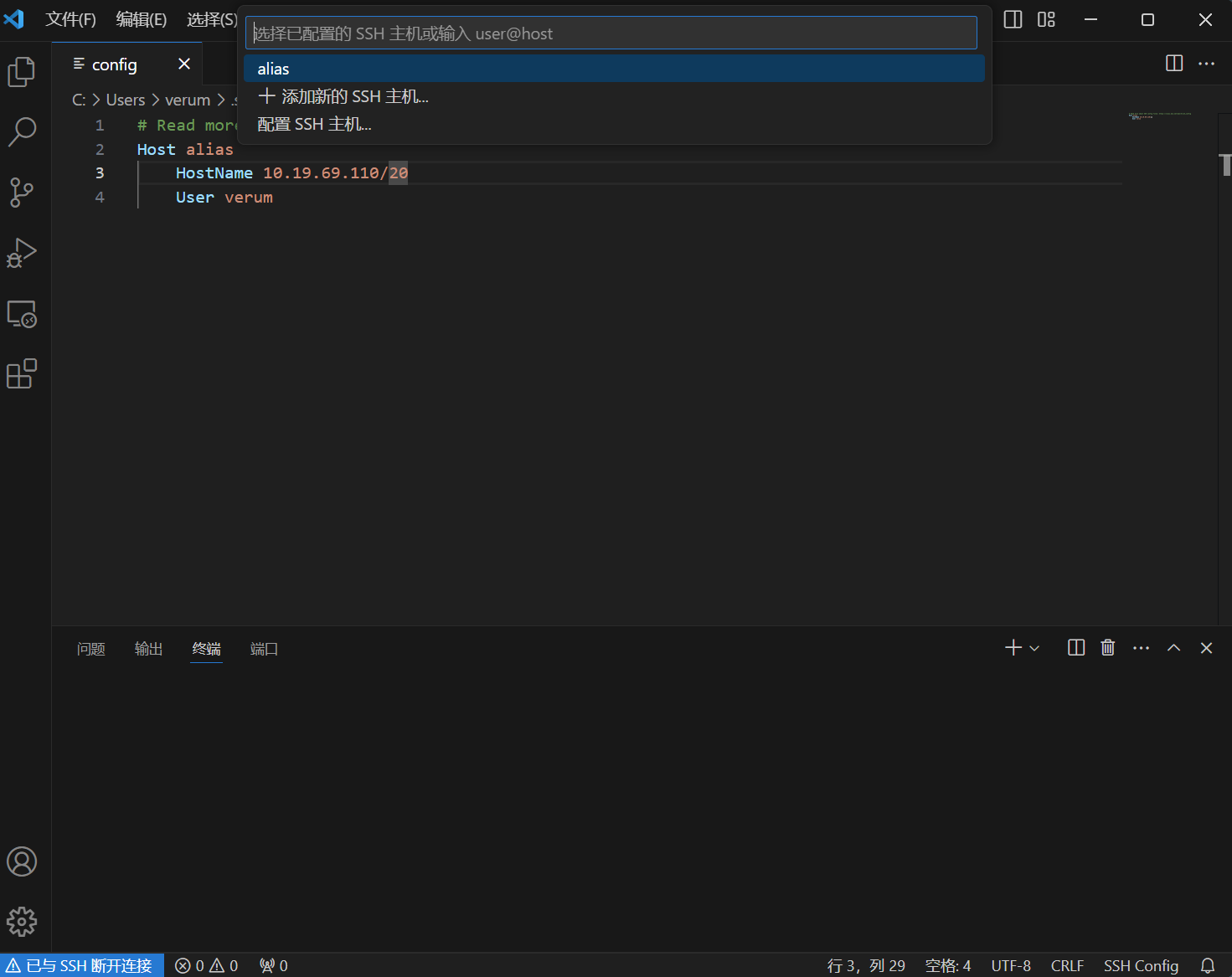Click line number 1 in gutter
The width and height of the screenshot is (1232, 977).
100,126
